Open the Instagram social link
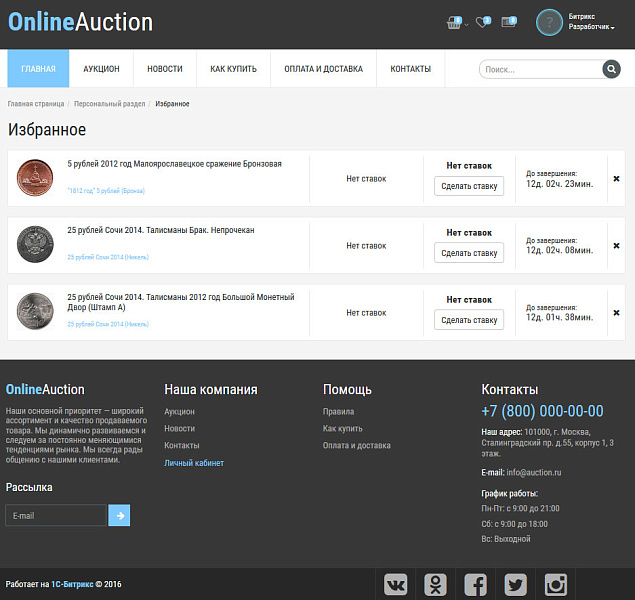Screen dimensions: 635x600 [555, 584]
